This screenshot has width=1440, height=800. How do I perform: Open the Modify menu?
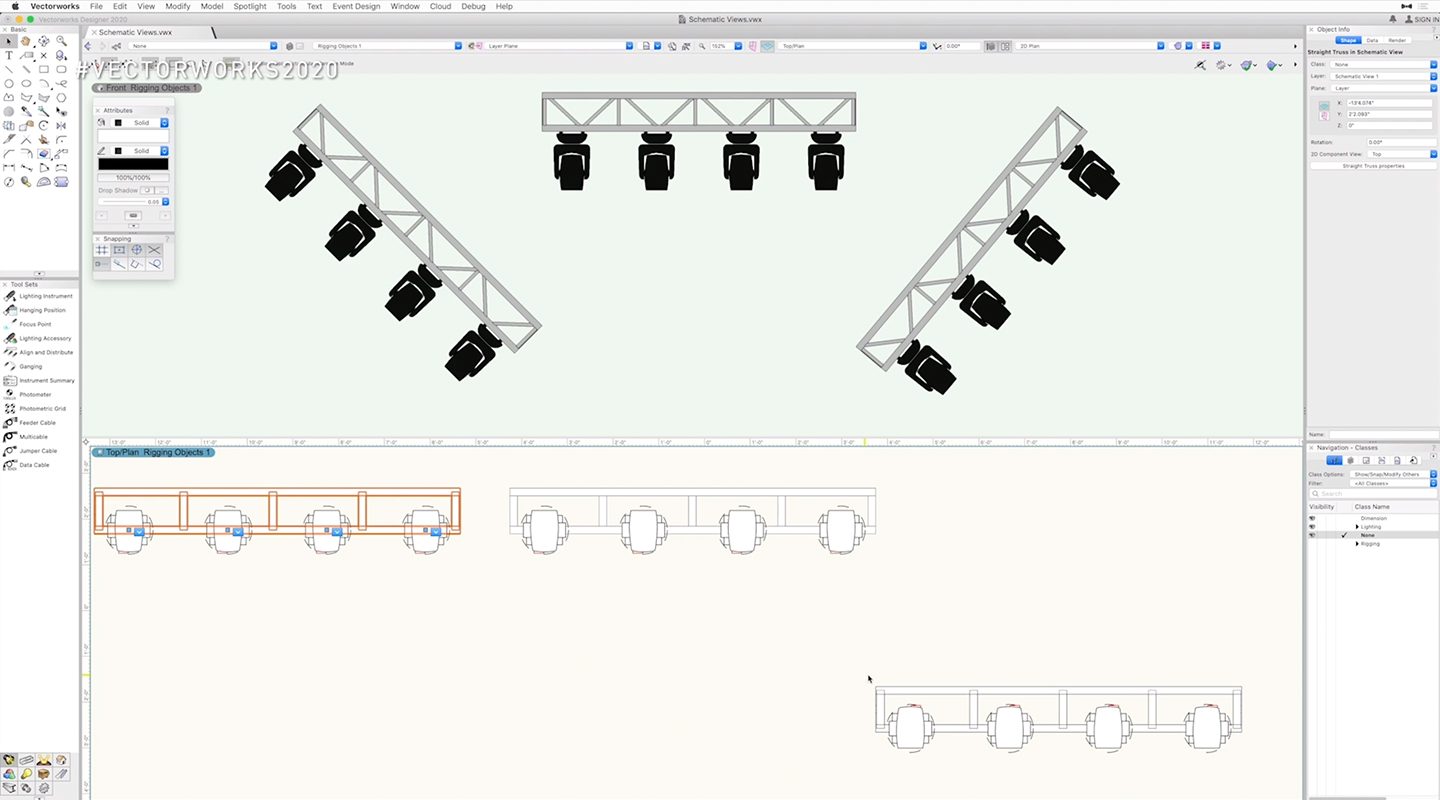click(x=178, y=6)
